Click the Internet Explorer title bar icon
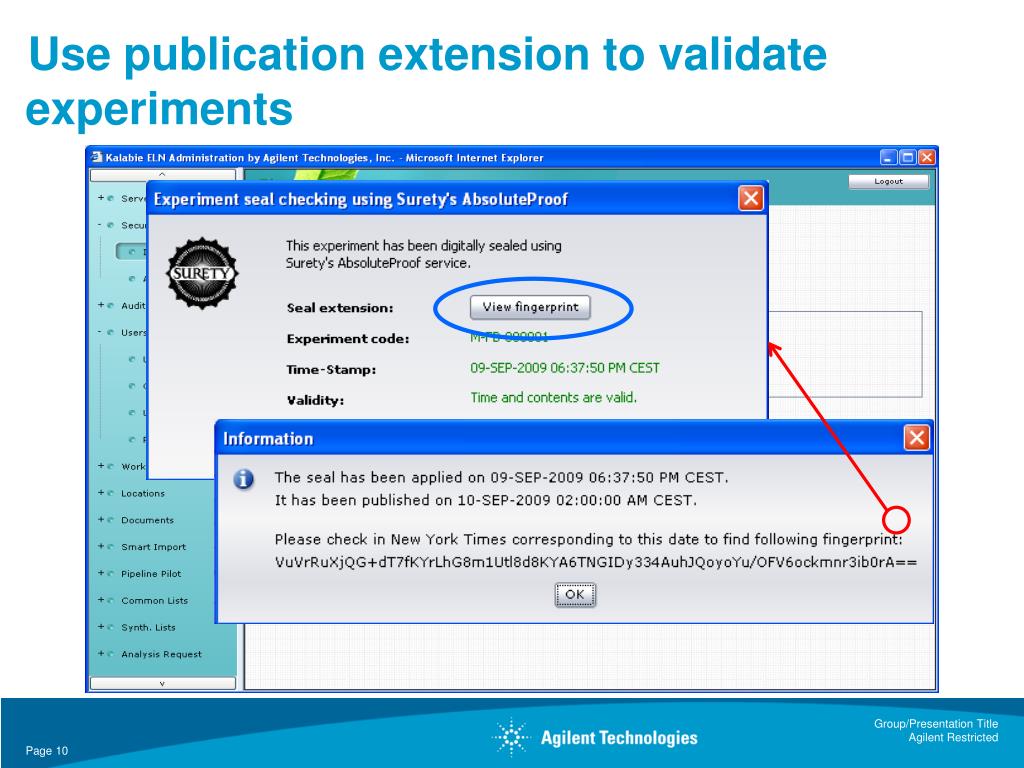This screenshot has height=768, width=1024. pyautogui.click(x=97, y=157)
